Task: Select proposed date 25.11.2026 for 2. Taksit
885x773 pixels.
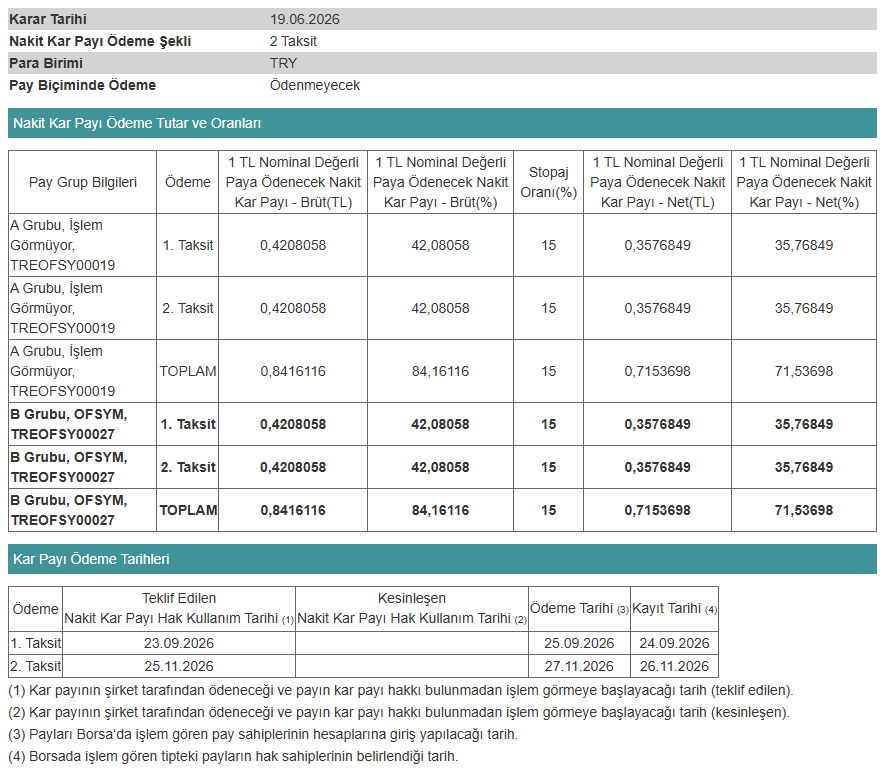Action: (x=179, y=666)
